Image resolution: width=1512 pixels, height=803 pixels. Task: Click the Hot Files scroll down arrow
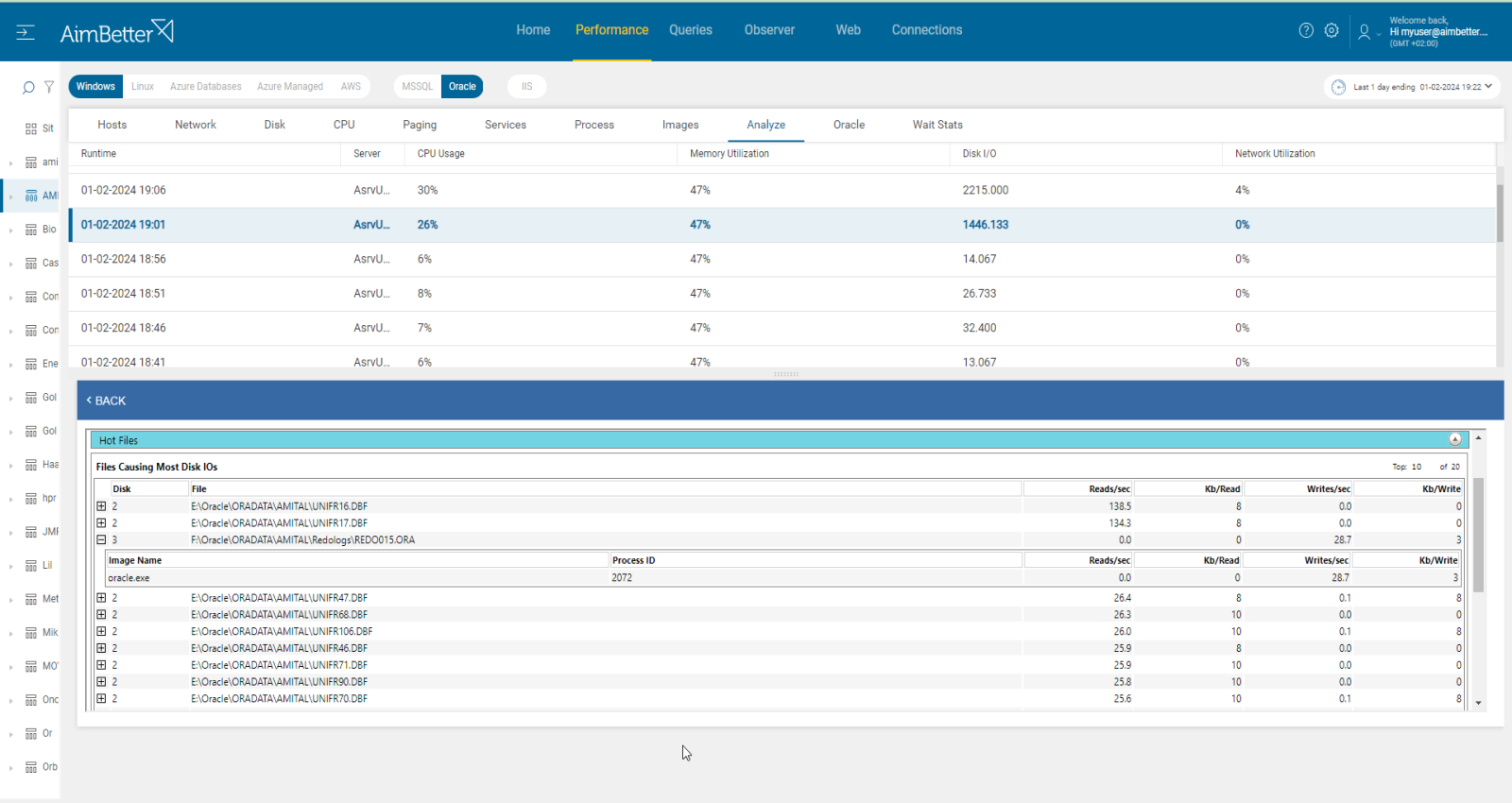point(1478,703)
